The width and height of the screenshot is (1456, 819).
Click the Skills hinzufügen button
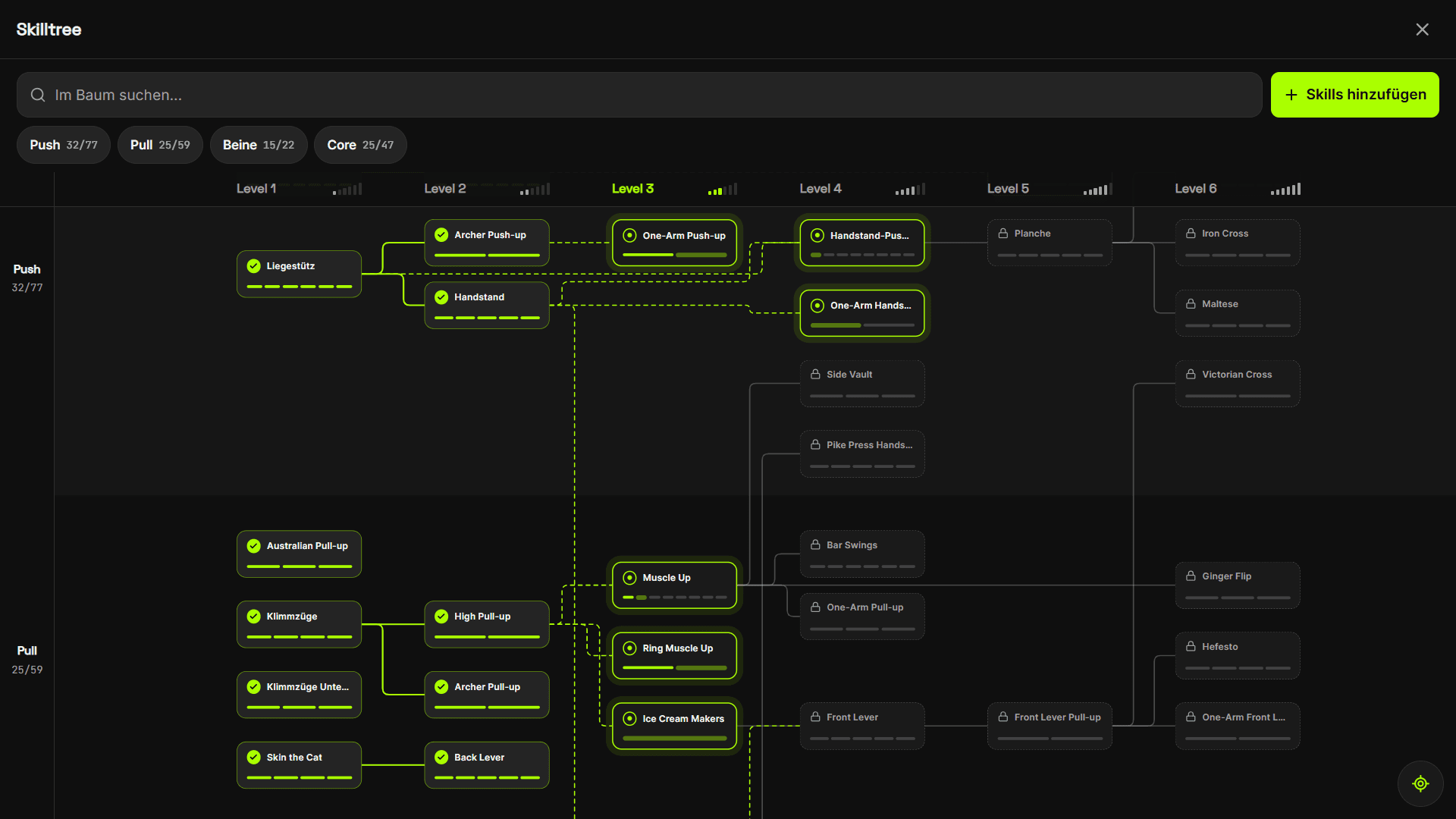point(1354,95)
